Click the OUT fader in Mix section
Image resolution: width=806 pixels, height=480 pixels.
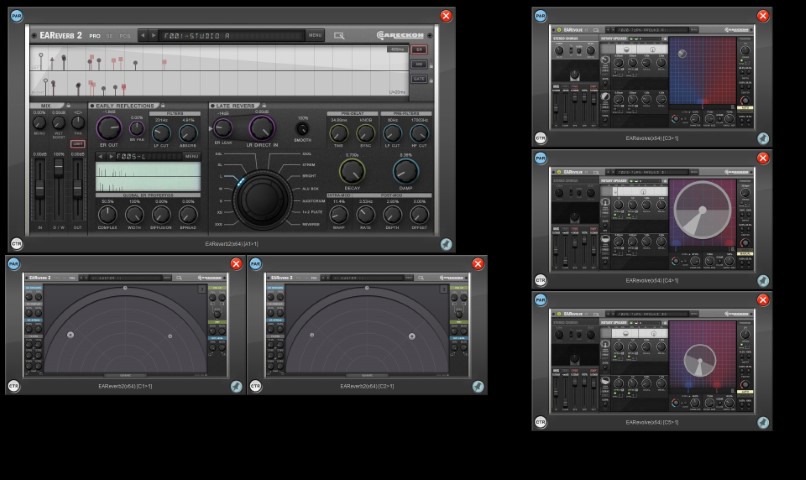point(78,190)
